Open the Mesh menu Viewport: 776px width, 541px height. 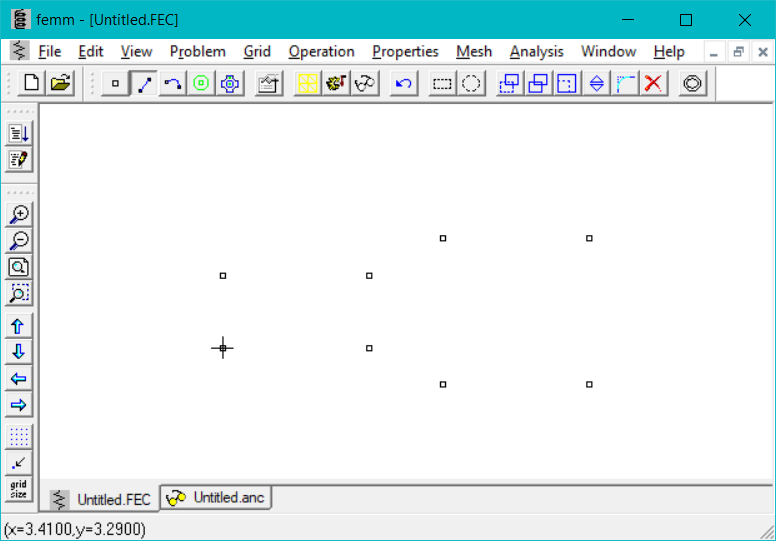pyautogui.click(x=474, y=51)
